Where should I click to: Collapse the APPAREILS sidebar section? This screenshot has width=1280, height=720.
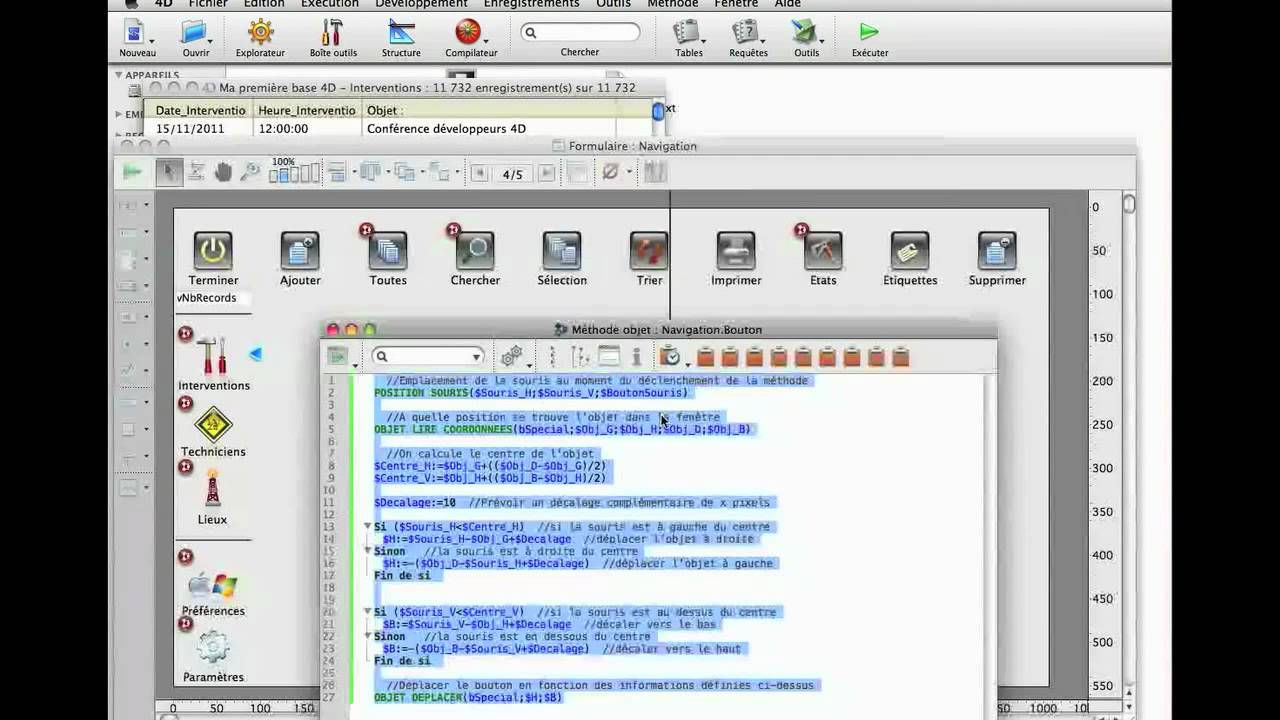click(x=118, y=75)
